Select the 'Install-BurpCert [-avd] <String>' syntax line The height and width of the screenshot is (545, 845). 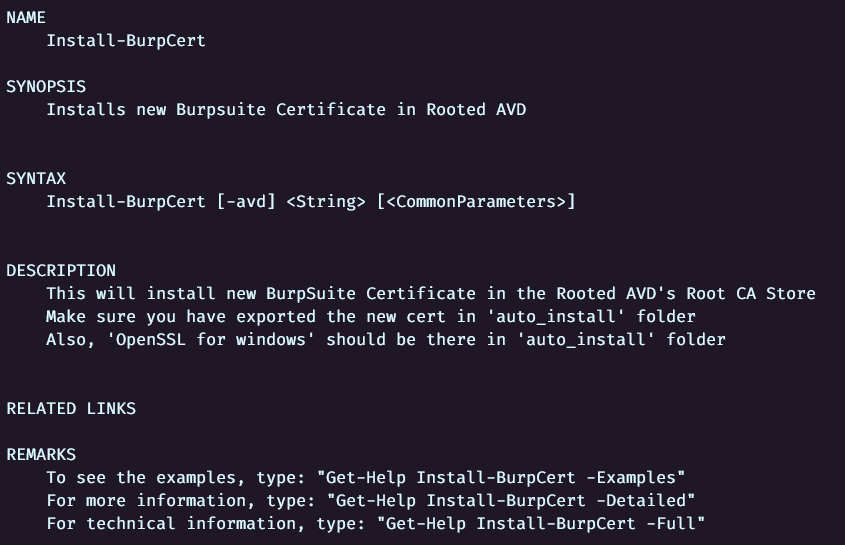point(311,202)
